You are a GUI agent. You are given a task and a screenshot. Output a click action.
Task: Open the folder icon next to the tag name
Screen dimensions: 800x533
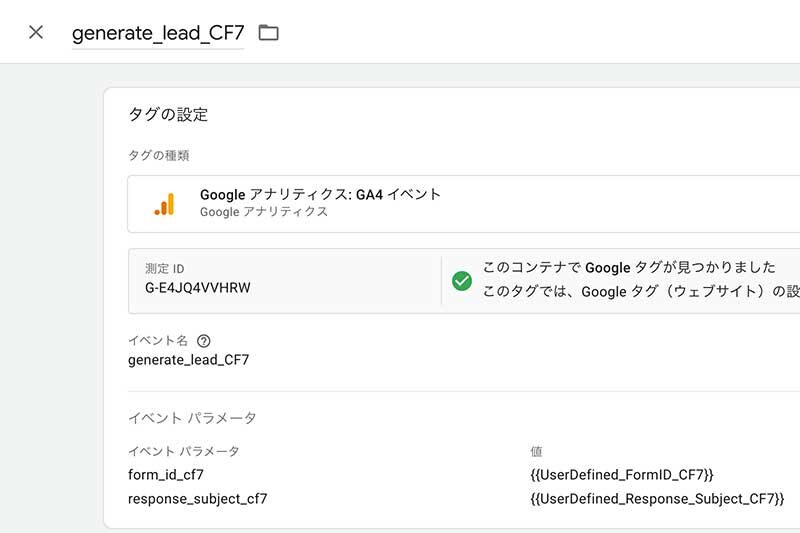(268, 33)
